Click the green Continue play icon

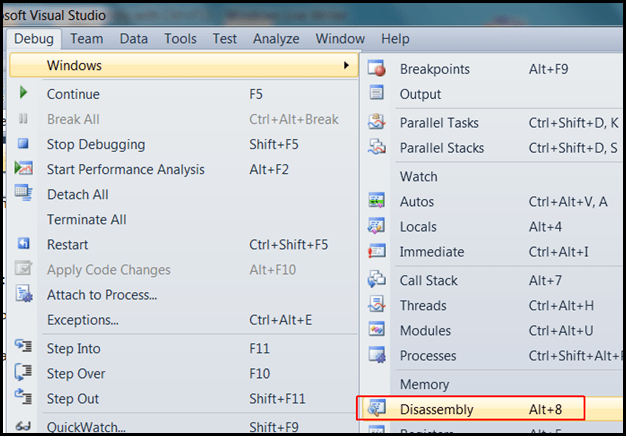[x=24, y=94]
